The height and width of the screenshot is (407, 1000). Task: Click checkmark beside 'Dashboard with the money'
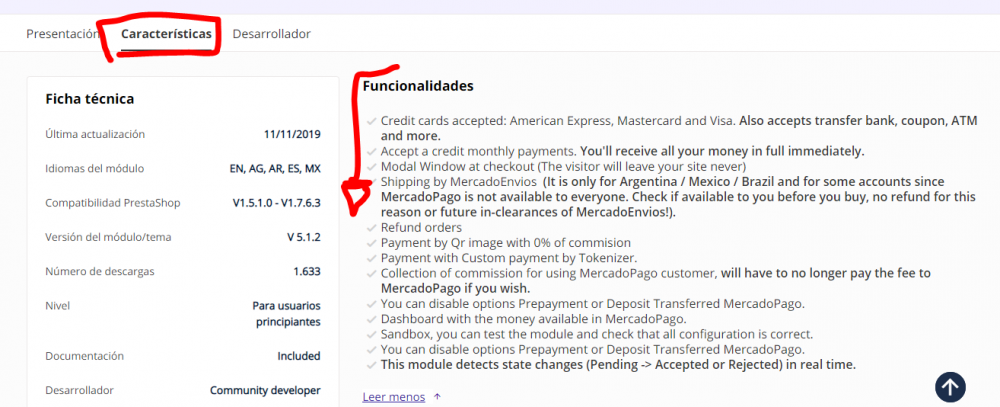371,319
